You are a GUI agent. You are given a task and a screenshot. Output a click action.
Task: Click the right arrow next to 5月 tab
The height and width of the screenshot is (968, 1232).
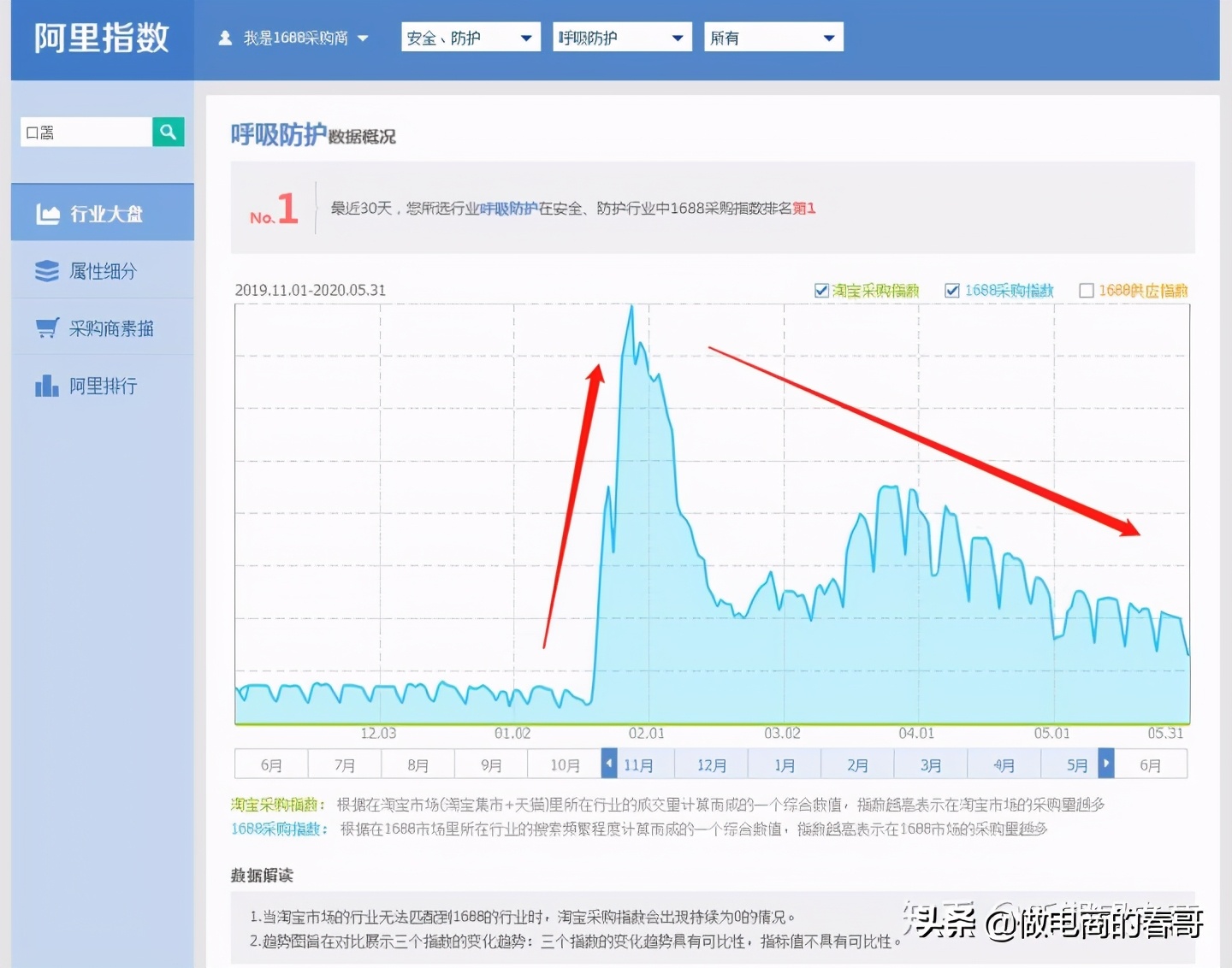coord(1105,764)
